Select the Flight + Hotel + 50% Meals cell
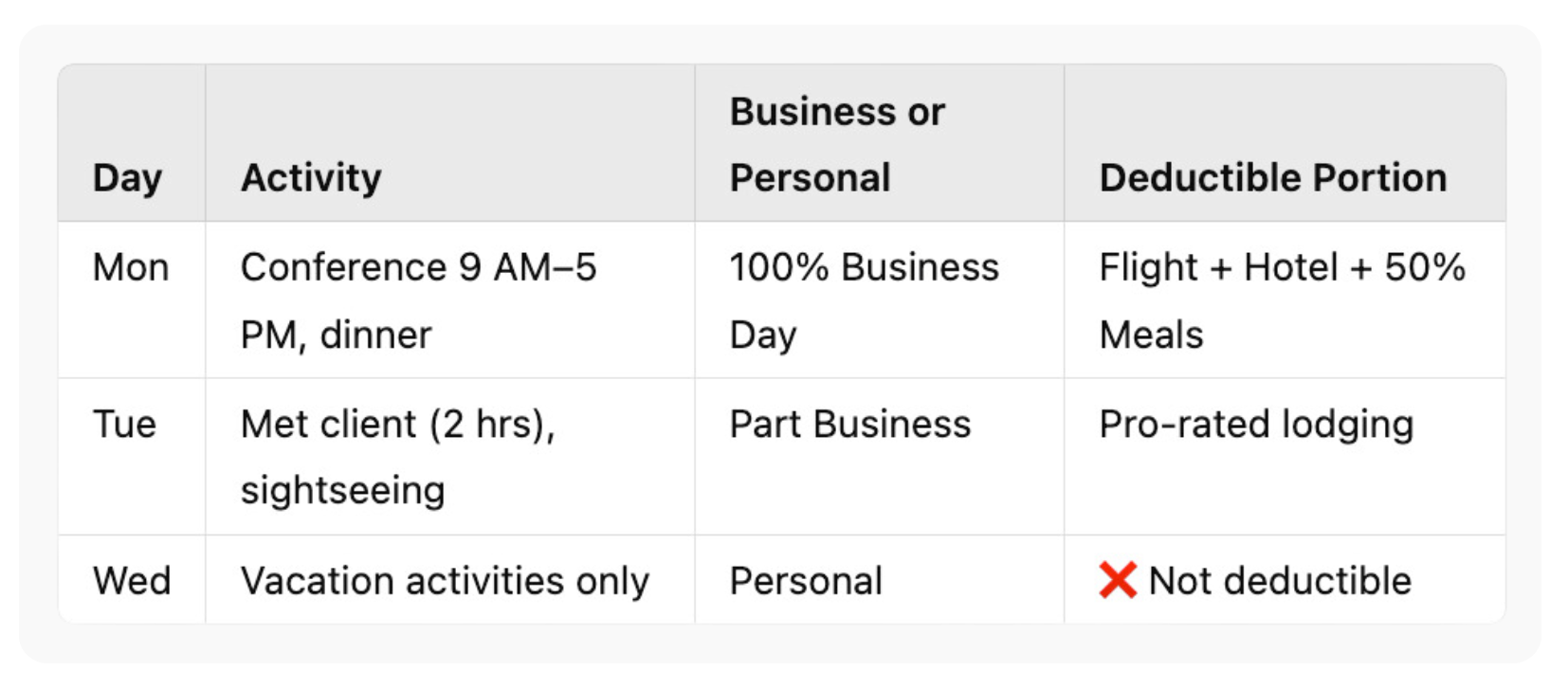Image resolution: width=1568 pixels, height=689 pixels. (1282, 300)
